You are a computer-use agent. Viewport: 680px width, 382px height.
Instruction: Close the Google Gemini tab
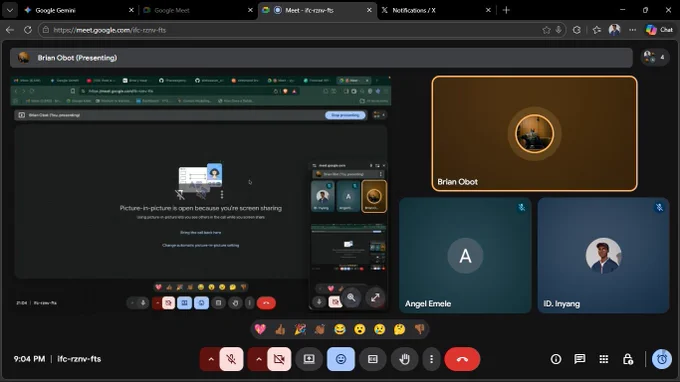(131, 10)
